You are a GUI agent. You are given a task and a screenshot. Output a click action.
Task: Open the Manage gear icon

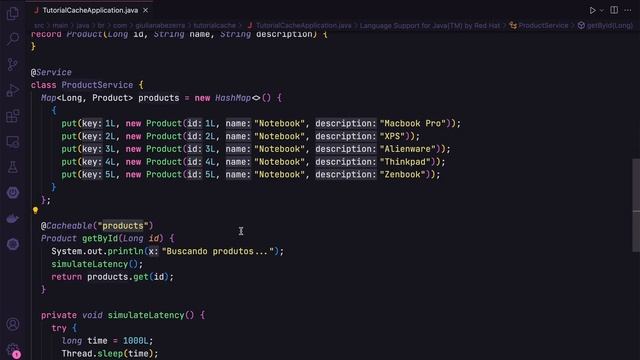click(x=13, y=349)
